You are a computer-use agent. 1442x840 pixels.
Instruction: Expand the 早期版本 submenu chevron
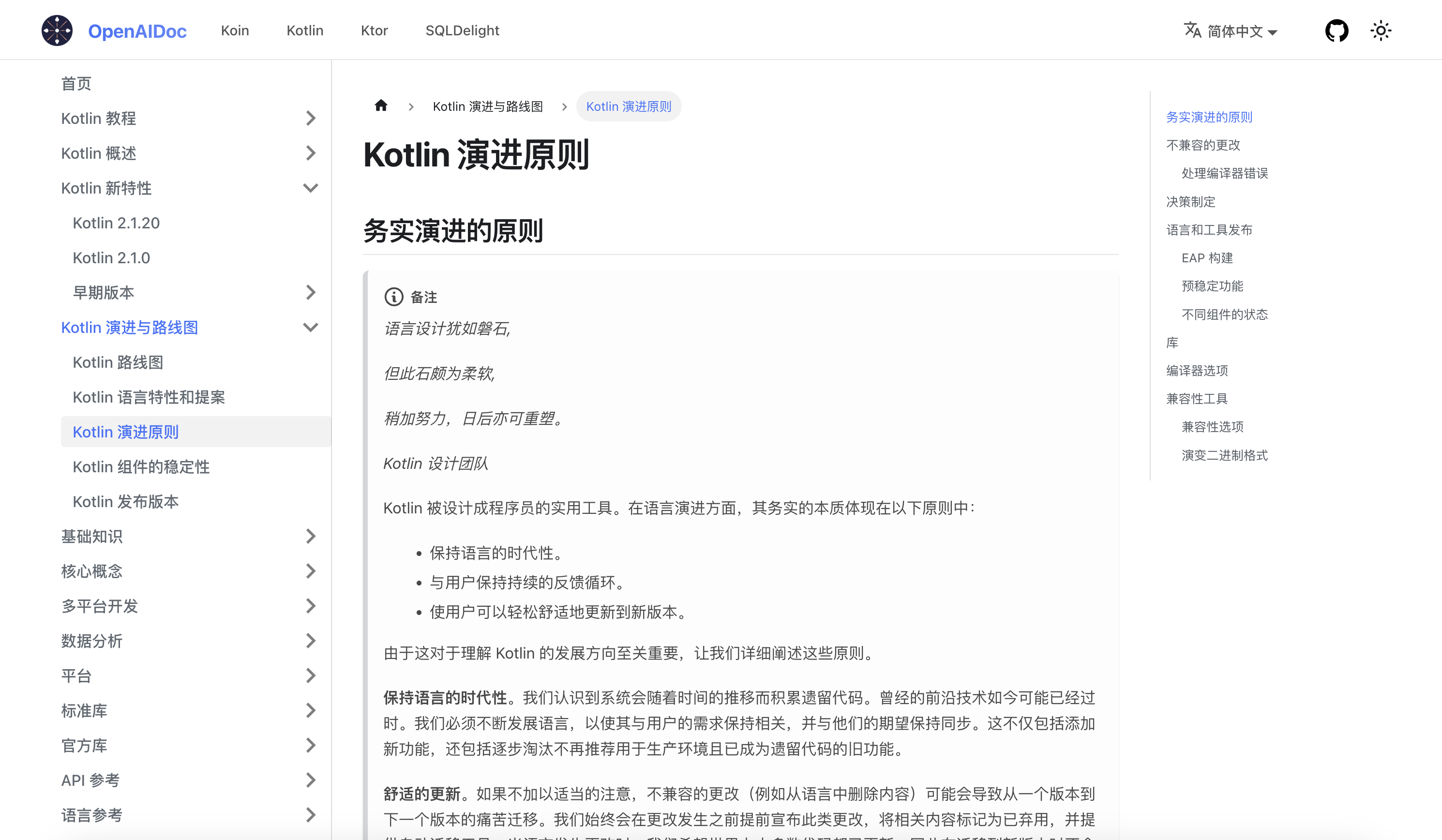click(x=310, y=292)
